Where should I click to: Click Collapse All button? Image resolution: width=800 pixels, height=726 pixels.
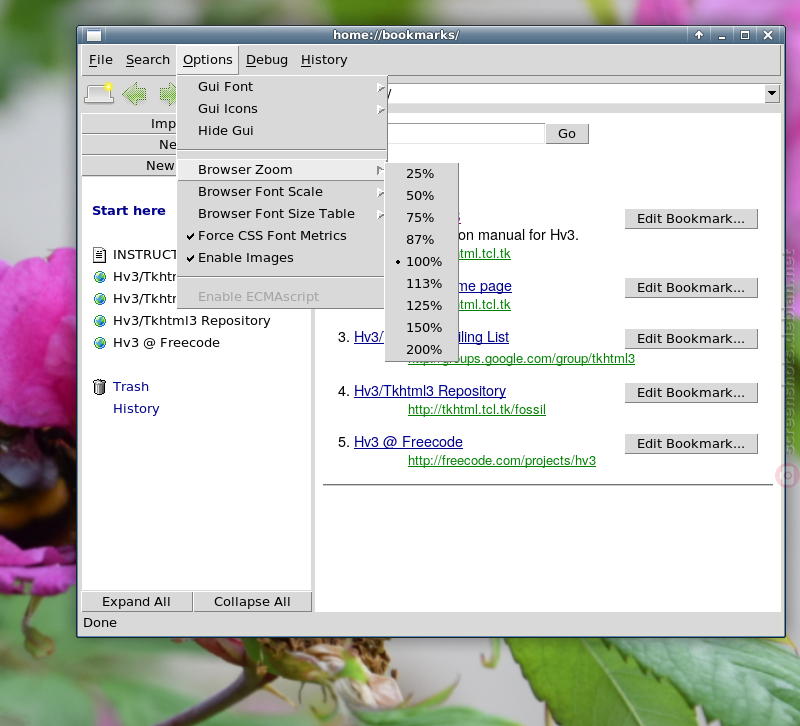pyautogui.click(x=252, y=602)
